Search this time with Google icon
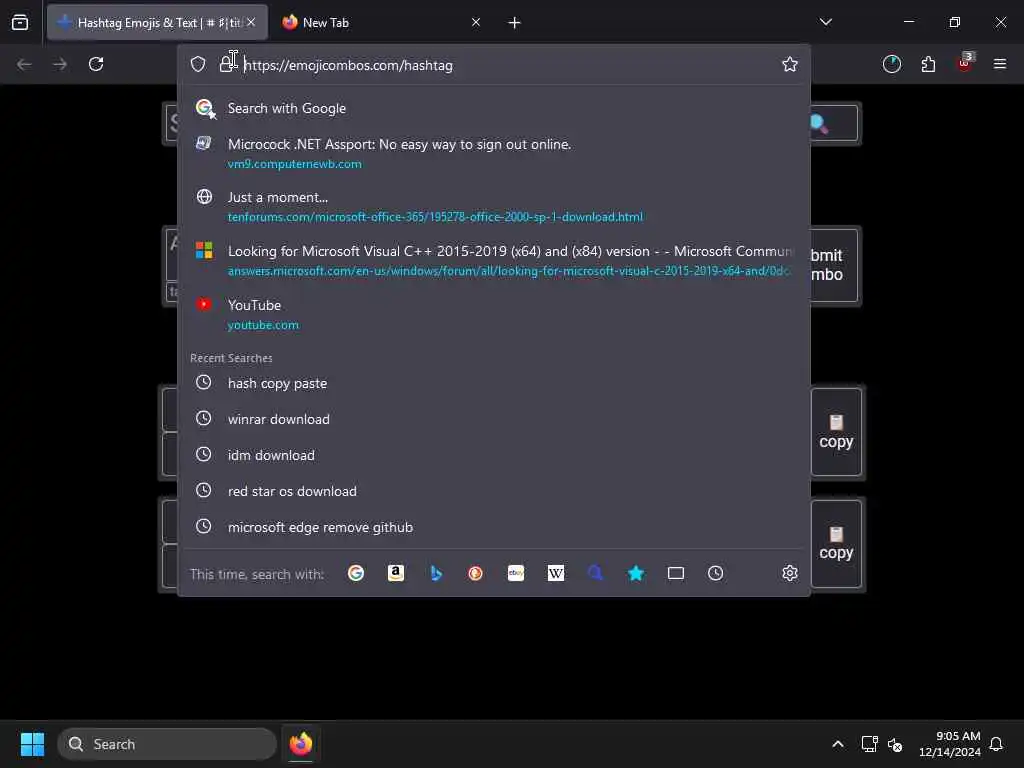Viewport: 1024px width, 768px height. coord(356,573)
